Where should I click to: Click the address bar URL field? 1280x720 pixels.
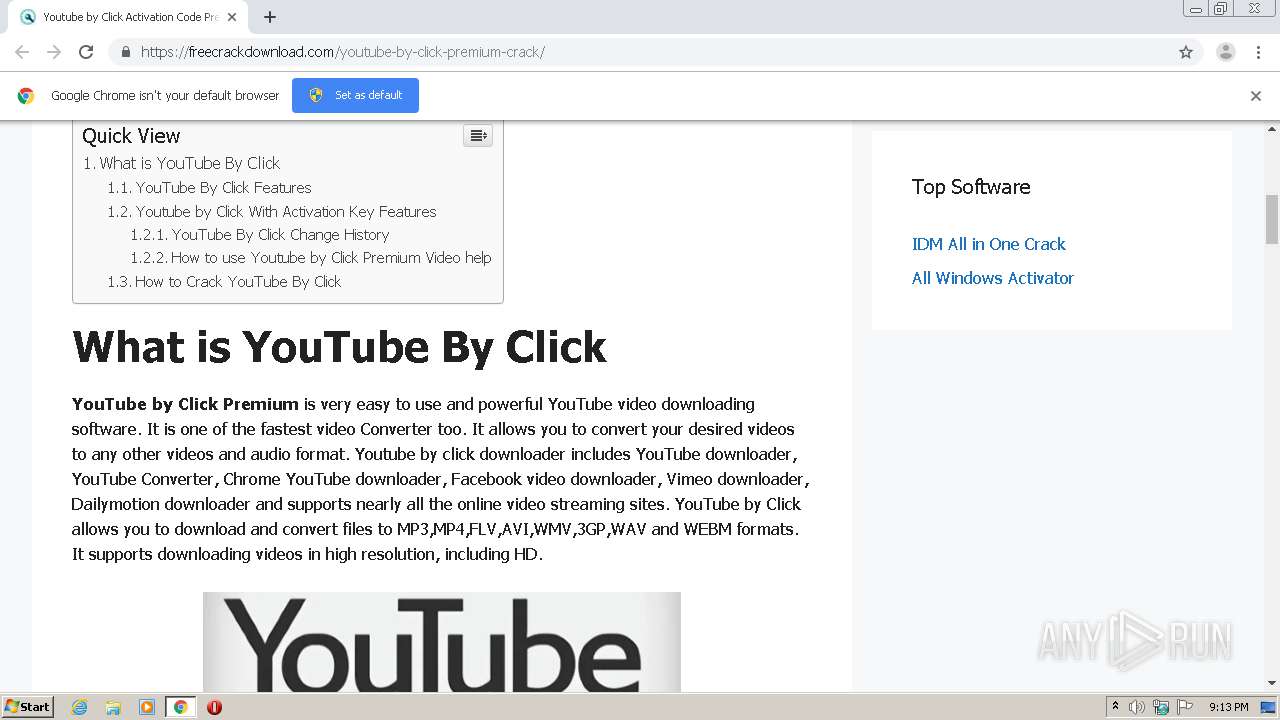pos(640,52)
